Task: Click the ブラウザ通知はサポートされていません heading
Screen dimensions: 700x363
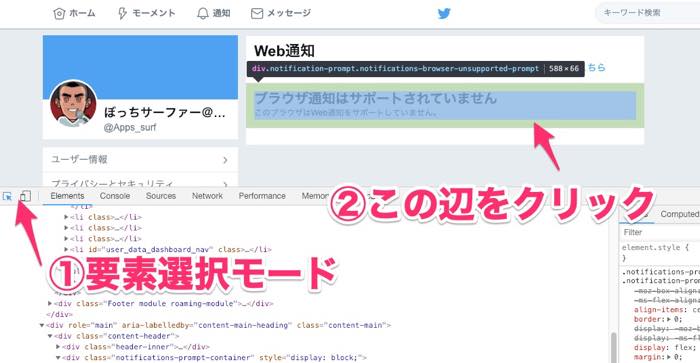Action: [x=375, y=98]
